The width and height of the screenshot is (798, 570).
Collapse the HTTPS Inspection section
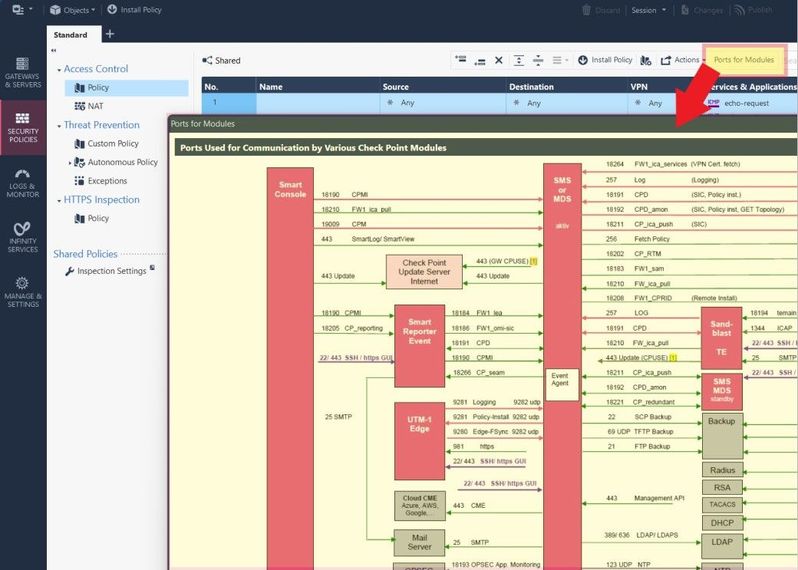pos(59,201)
